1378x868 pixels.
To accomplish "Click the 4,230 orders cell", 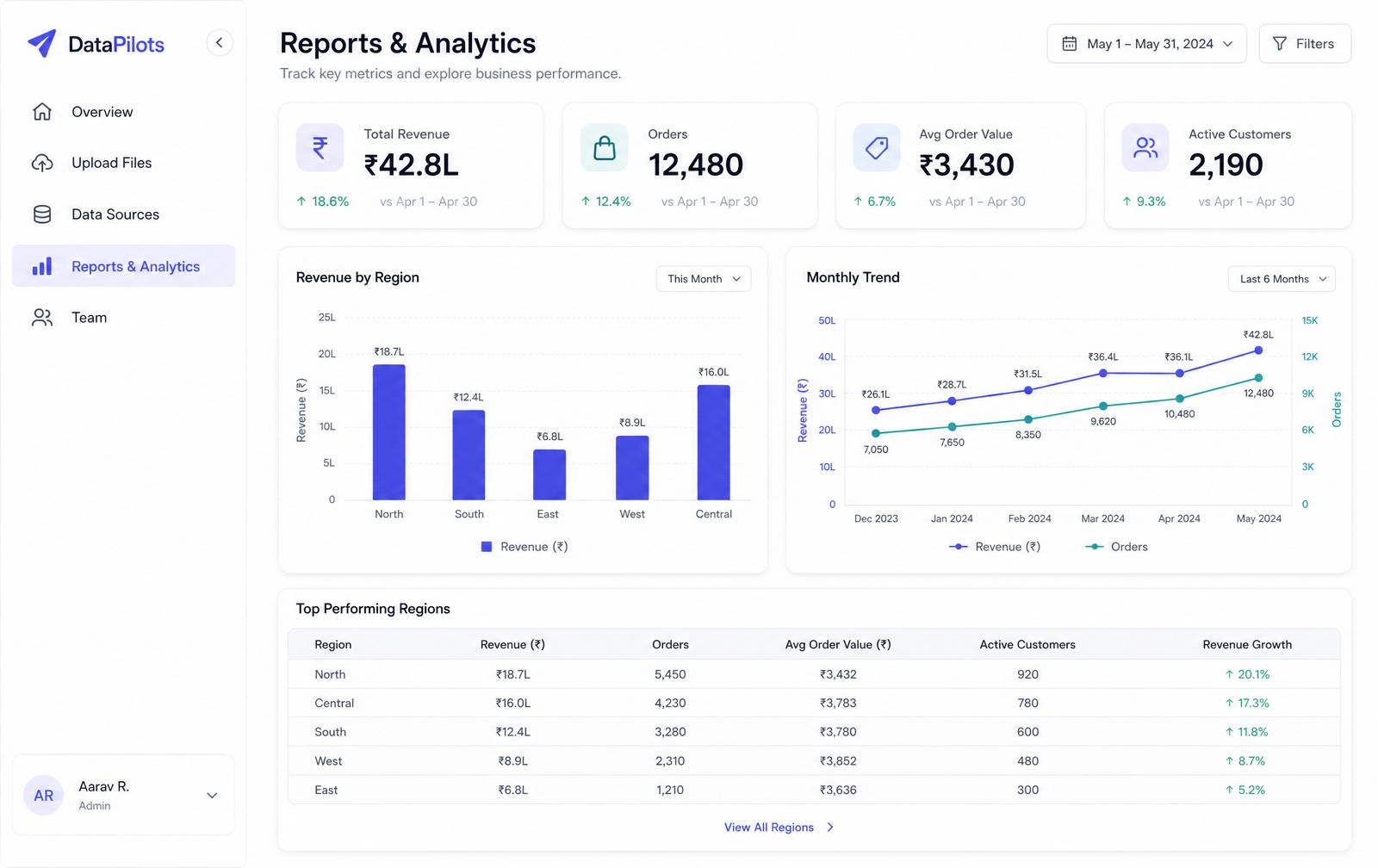I will (x=670, y=704).
